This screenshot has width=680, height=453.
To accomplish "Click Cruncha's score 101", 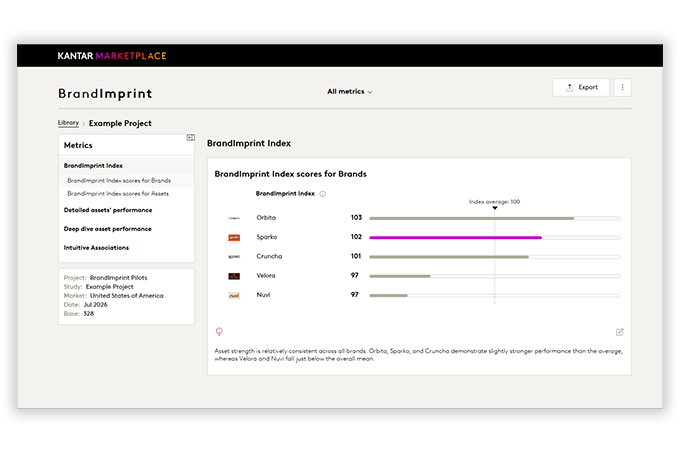I will click(x=356, y=256).
